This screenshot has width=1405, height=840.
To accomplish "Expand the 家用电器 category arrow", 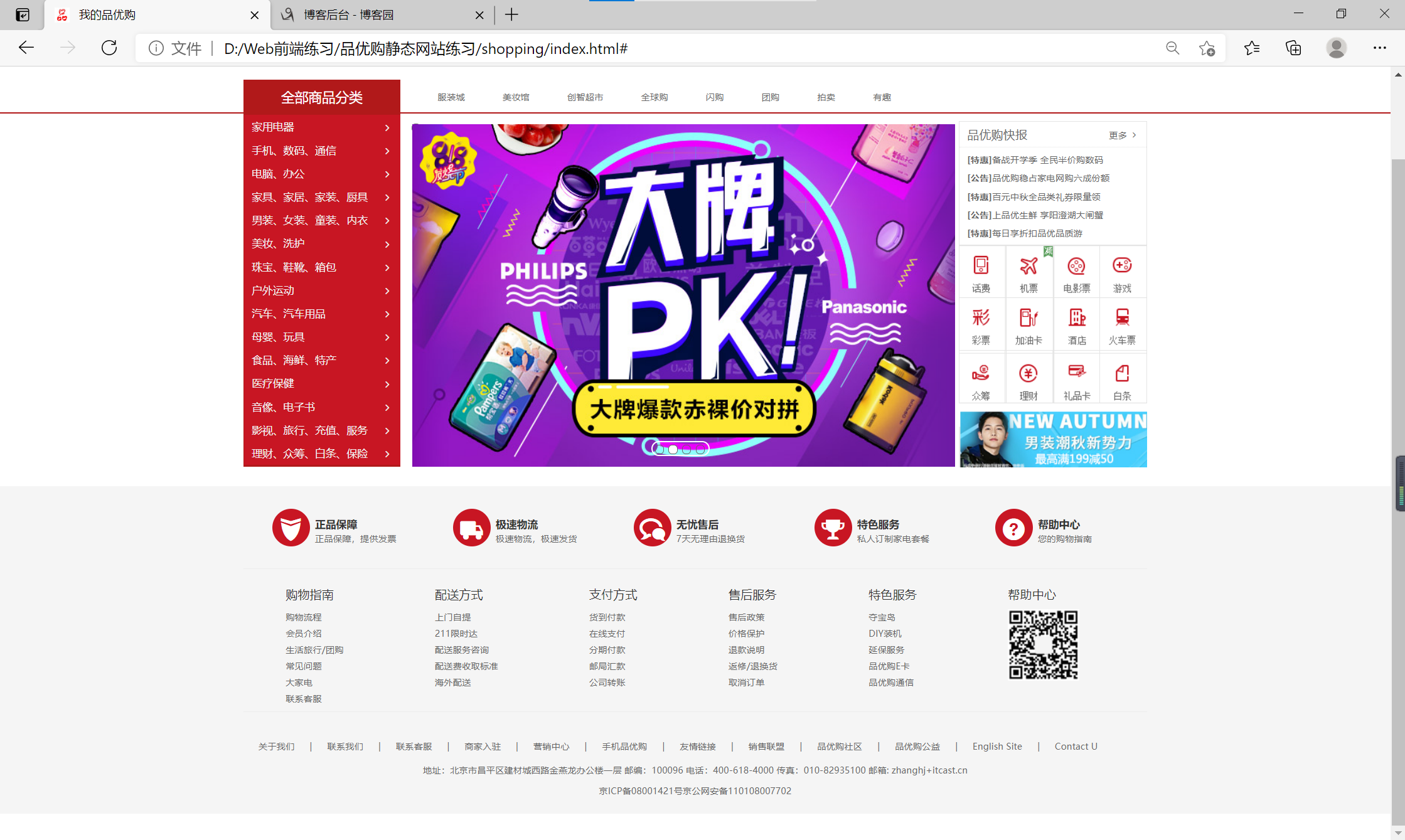I will coord(387,127).
